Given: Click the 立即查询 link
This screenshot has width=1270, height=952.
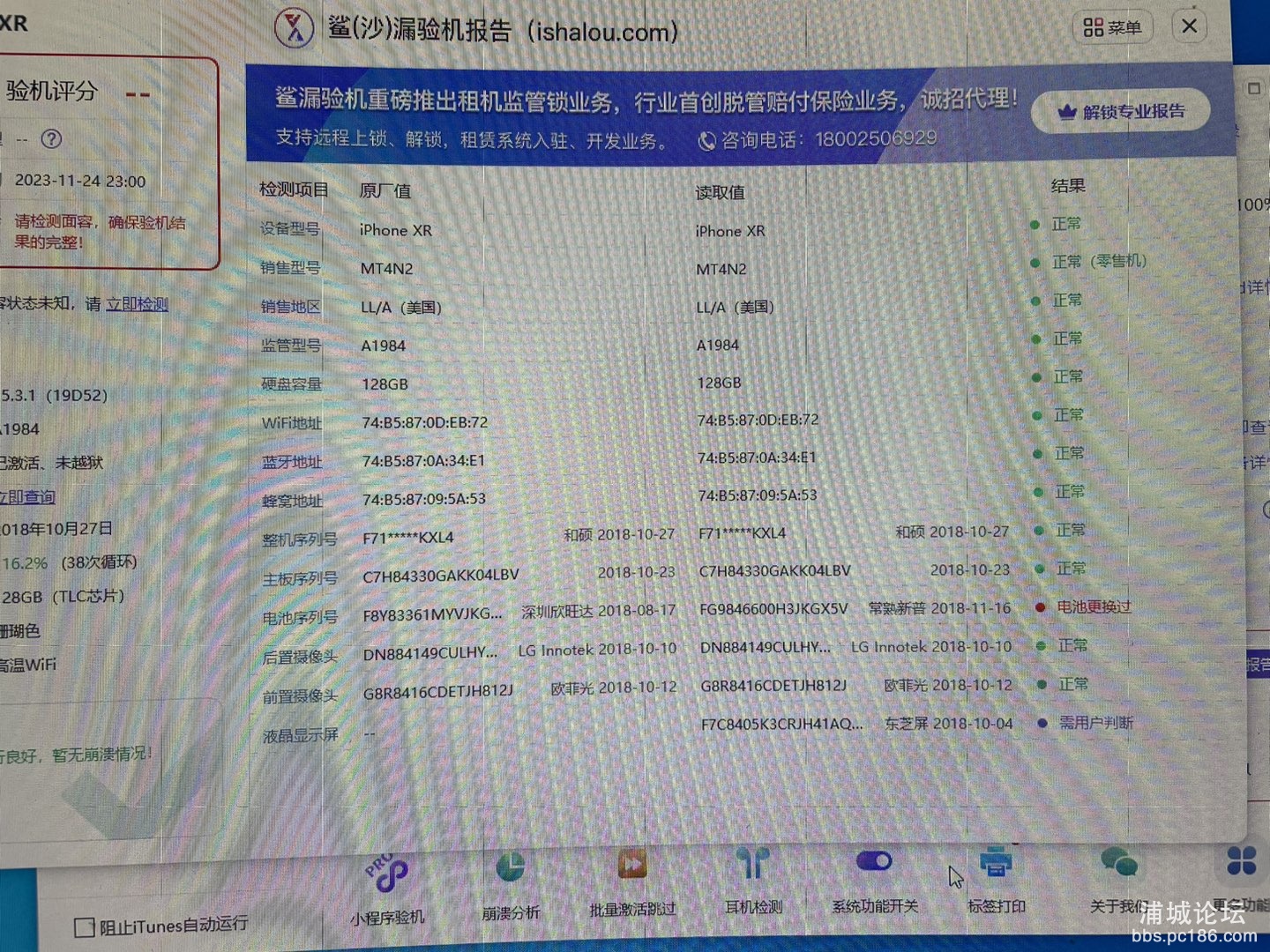Looking at the screenshot, I should [x=27, y=497].
